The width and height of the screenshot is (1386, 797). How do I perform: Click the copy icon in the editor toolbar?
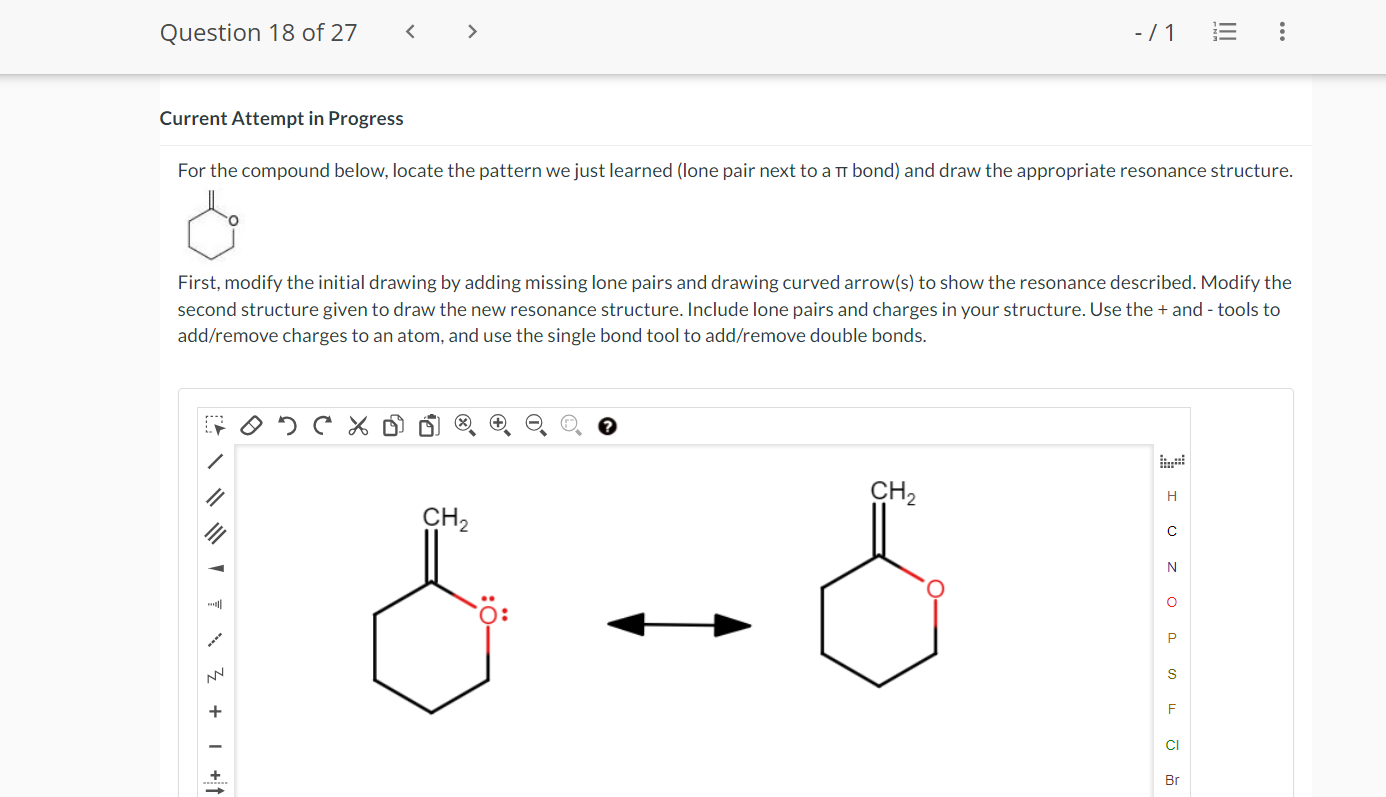392,425
